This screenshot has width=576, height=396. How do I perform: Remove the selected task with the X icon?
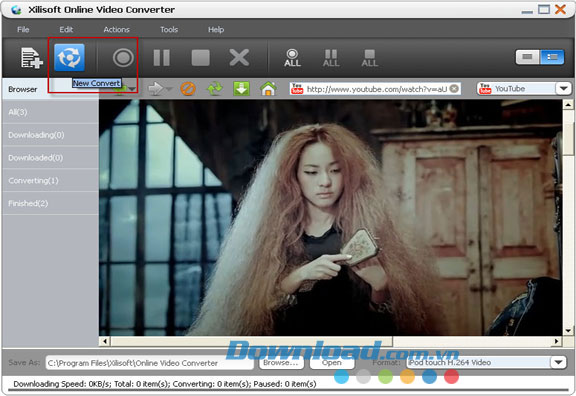(239, 58)
